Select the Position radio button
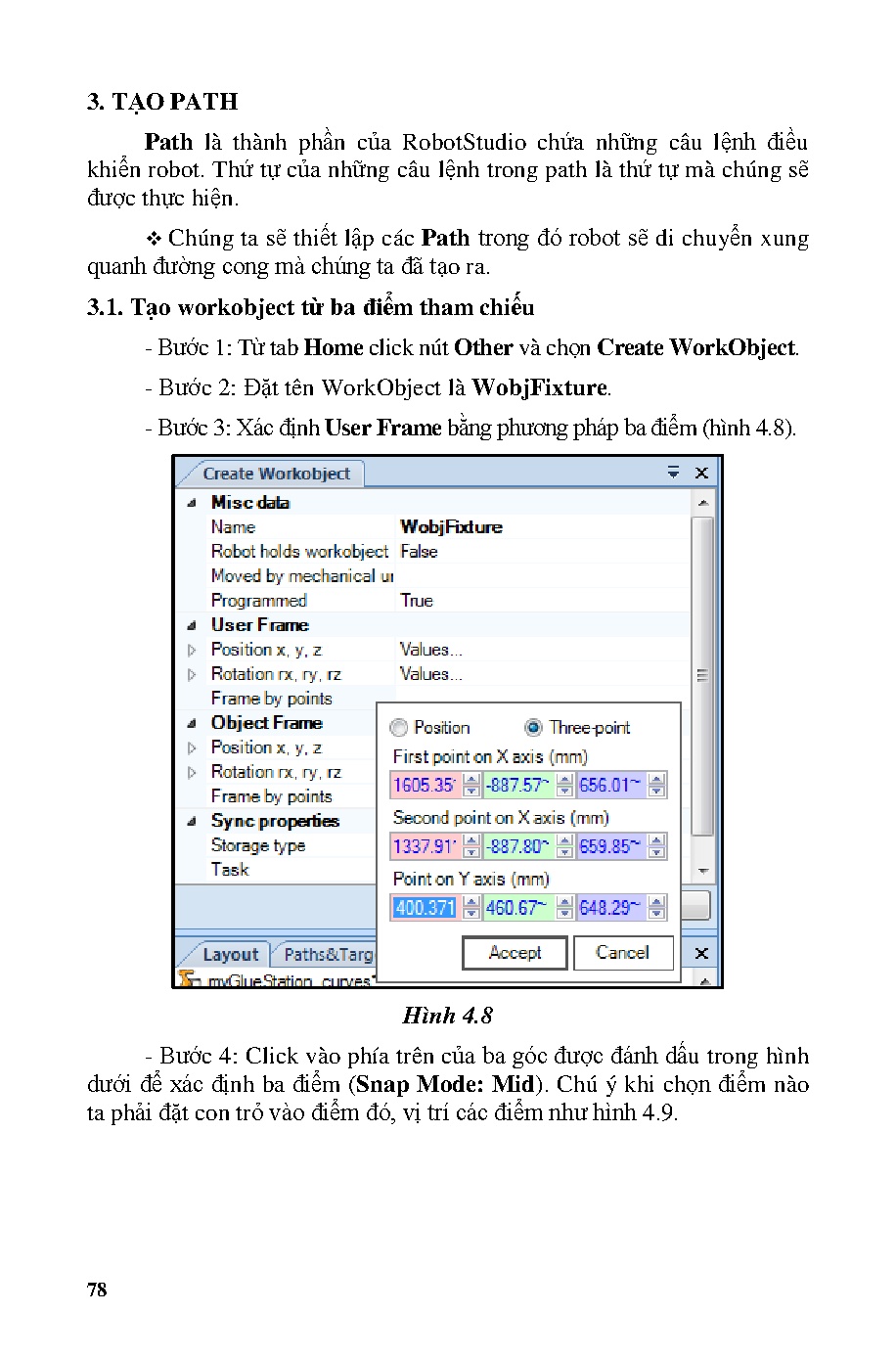 pos(399,728)
